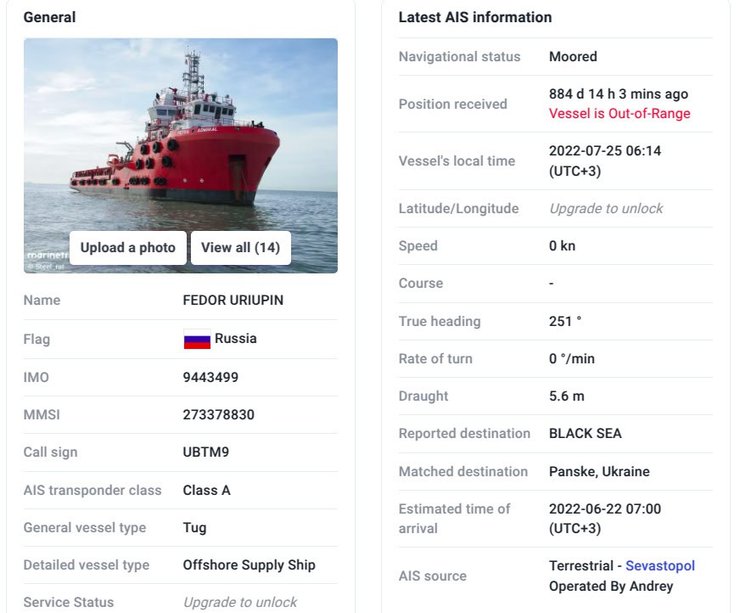Click the Russia flag icon
Image resolution: width=740 pixels, height=613 pixels.
[197, 340]
